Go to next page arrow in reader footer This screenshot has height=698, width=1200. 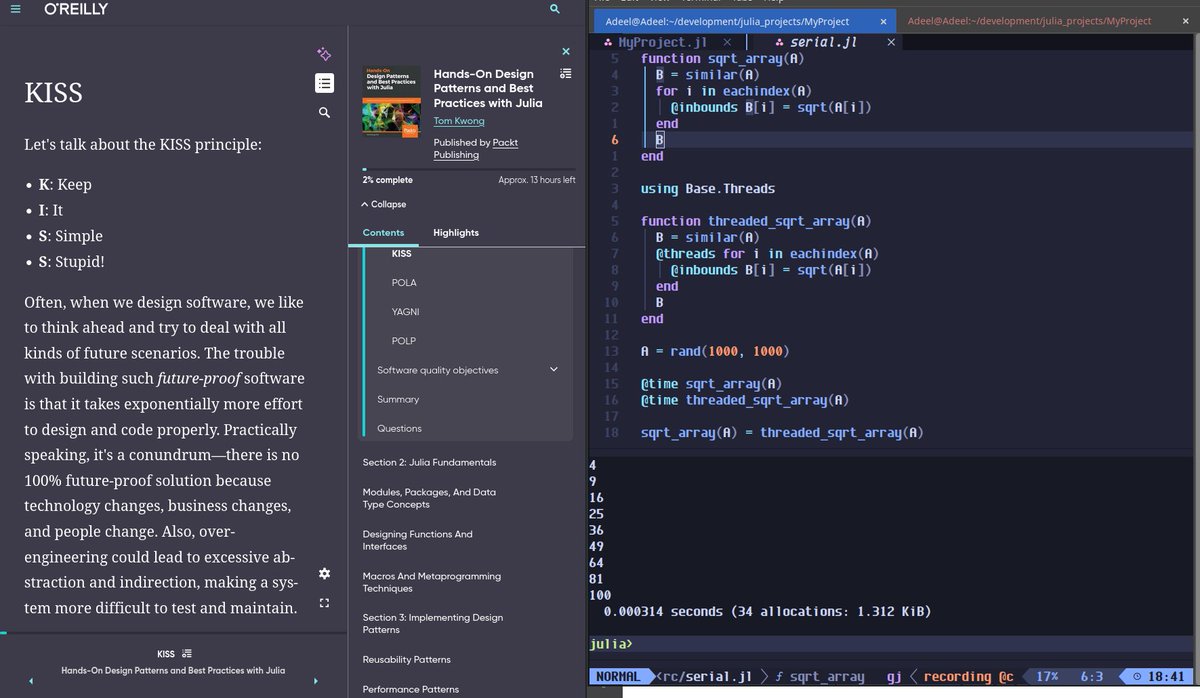pos(317,681)
